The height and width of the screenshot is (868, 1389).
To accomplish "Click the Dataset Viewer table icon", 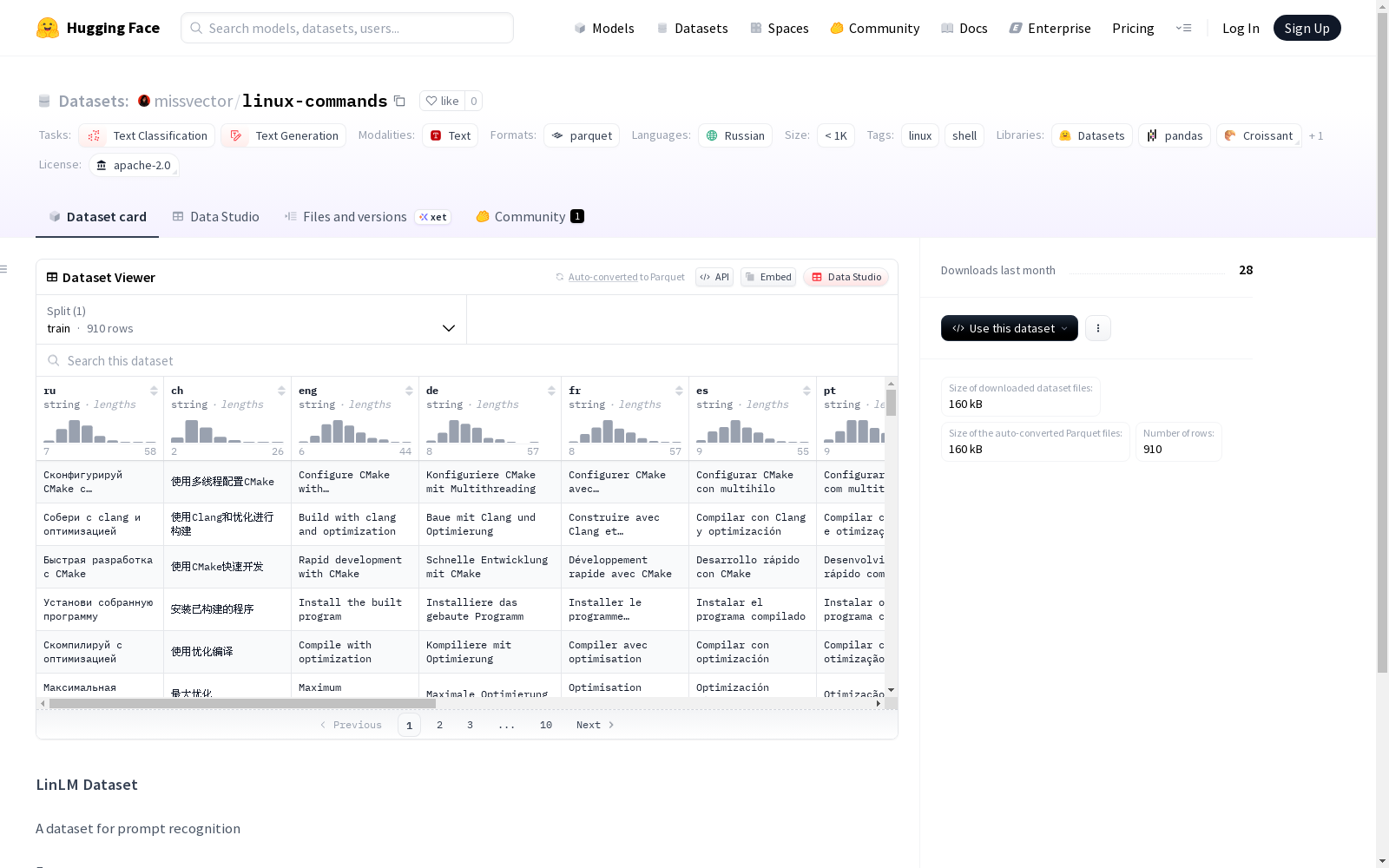I will [x=52, y=277].
